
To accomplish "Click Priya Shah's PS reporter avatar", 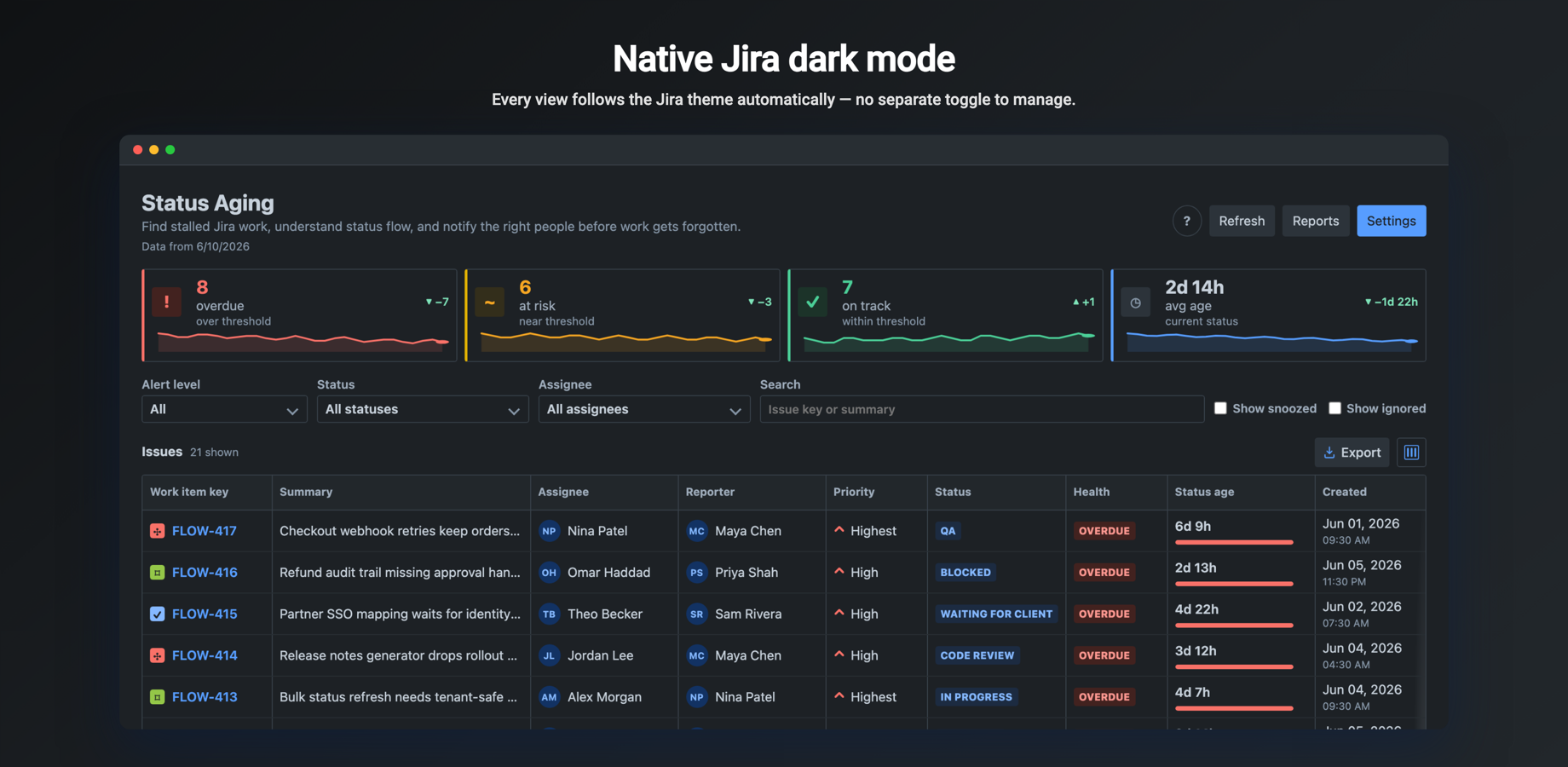I will click(697, 573).
